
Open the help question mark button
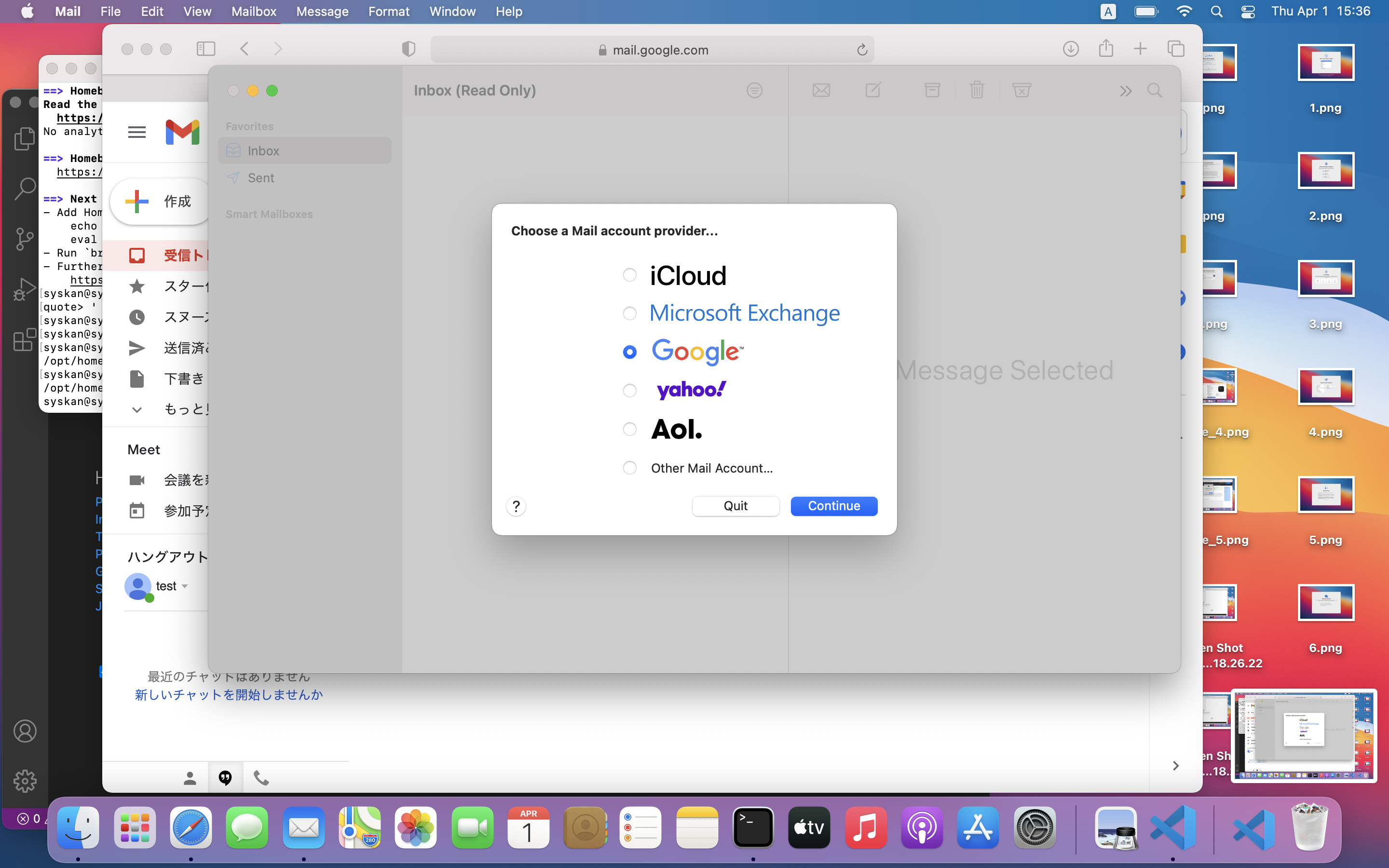point(516,506)
